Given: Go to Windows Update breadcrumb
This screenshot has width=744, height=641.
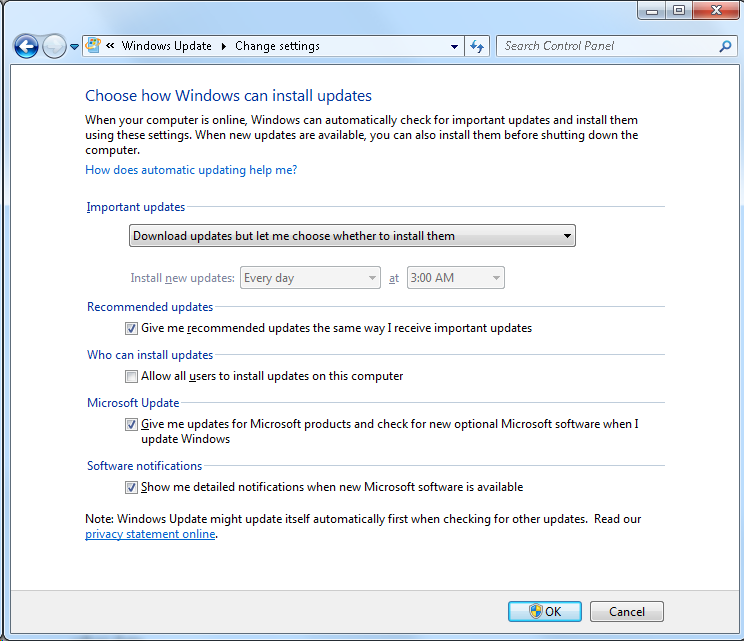Looking at the screenshot, I should [166, 46].
